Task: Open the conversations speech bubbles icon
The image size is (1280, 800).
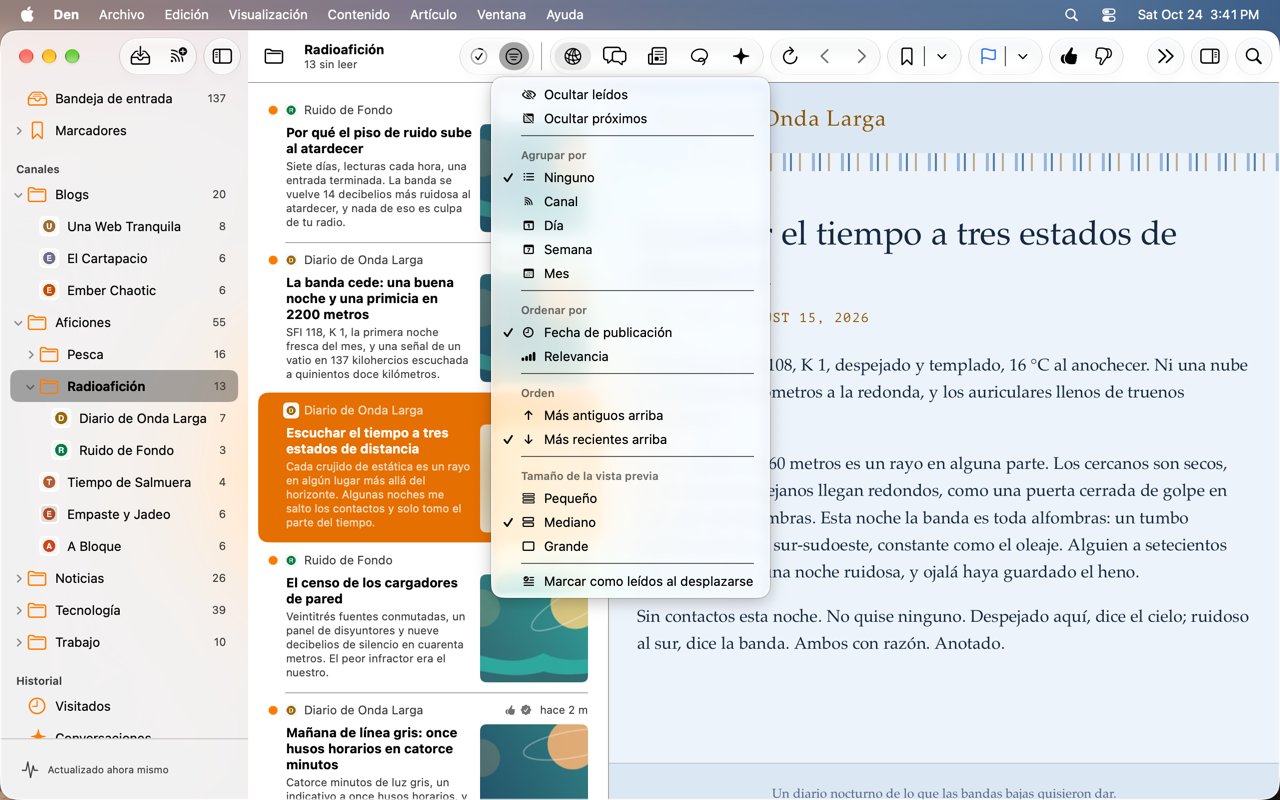Action: (615, 57)
